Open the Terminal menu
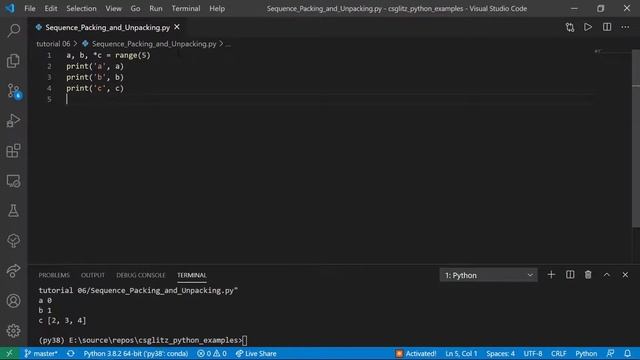The width and height of the screenshot is (640, 360). pyautogui.click(x=186, y=8)
